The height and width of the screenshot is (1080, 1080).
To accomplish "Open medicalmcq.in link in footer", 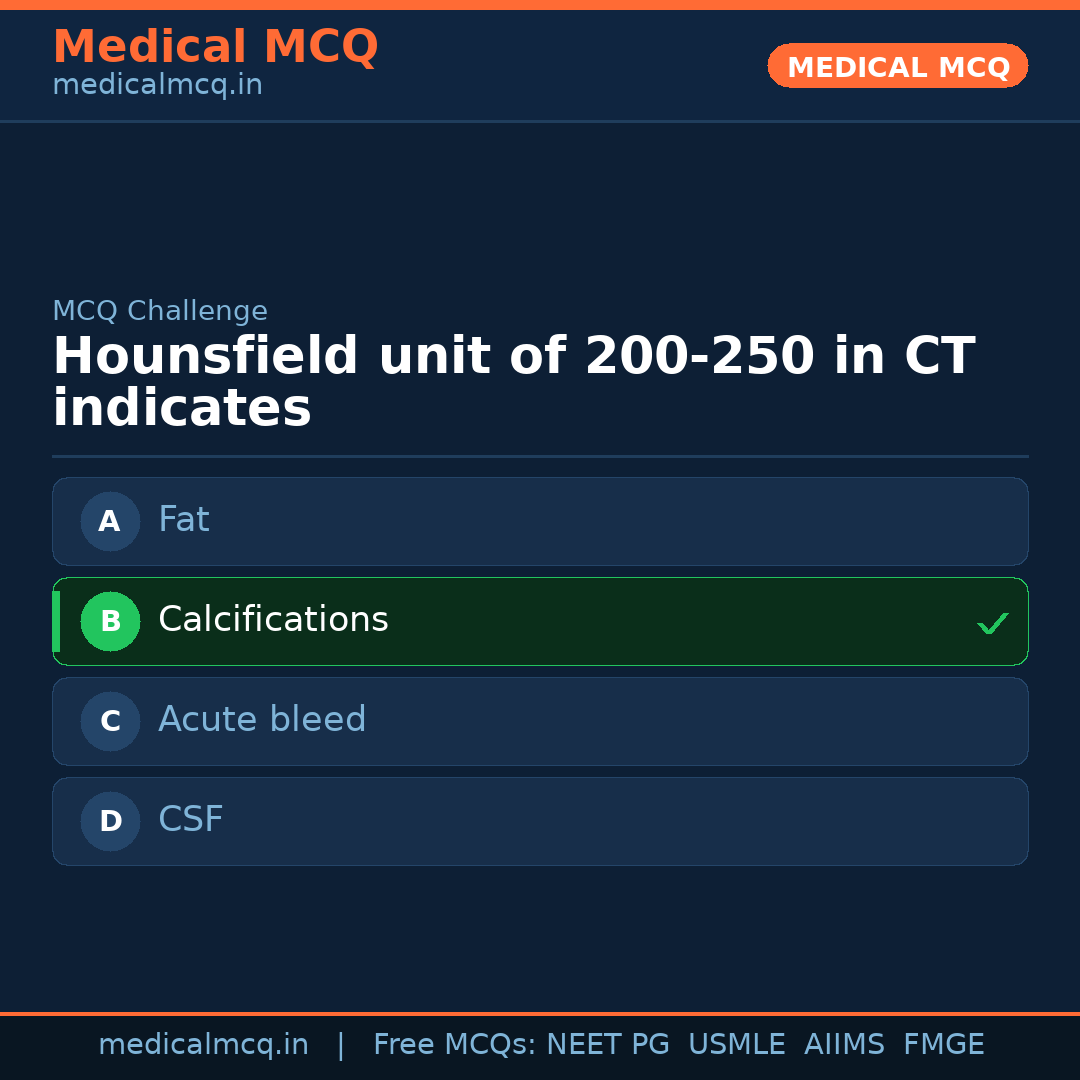I will click(203, 1045).
